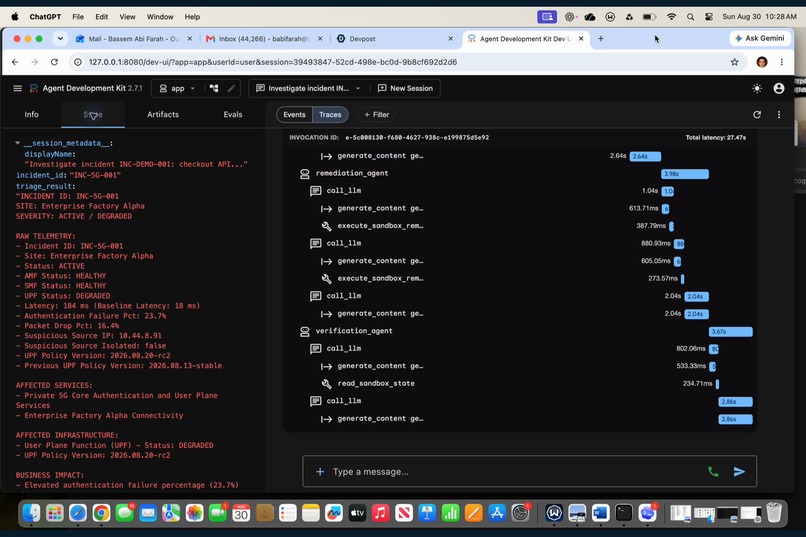Click the + Filter button

(377, 115)
